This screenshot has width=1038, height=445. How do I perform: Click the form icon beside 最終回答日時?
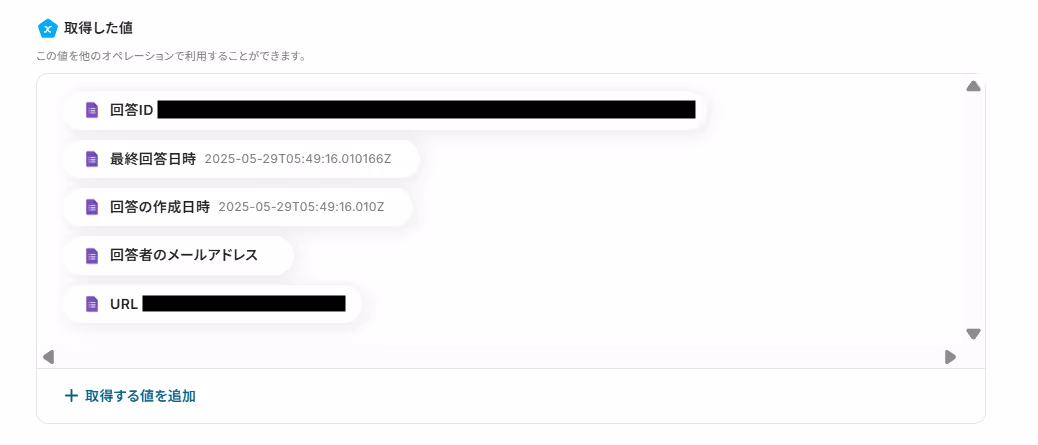click(x=92, y=159)
